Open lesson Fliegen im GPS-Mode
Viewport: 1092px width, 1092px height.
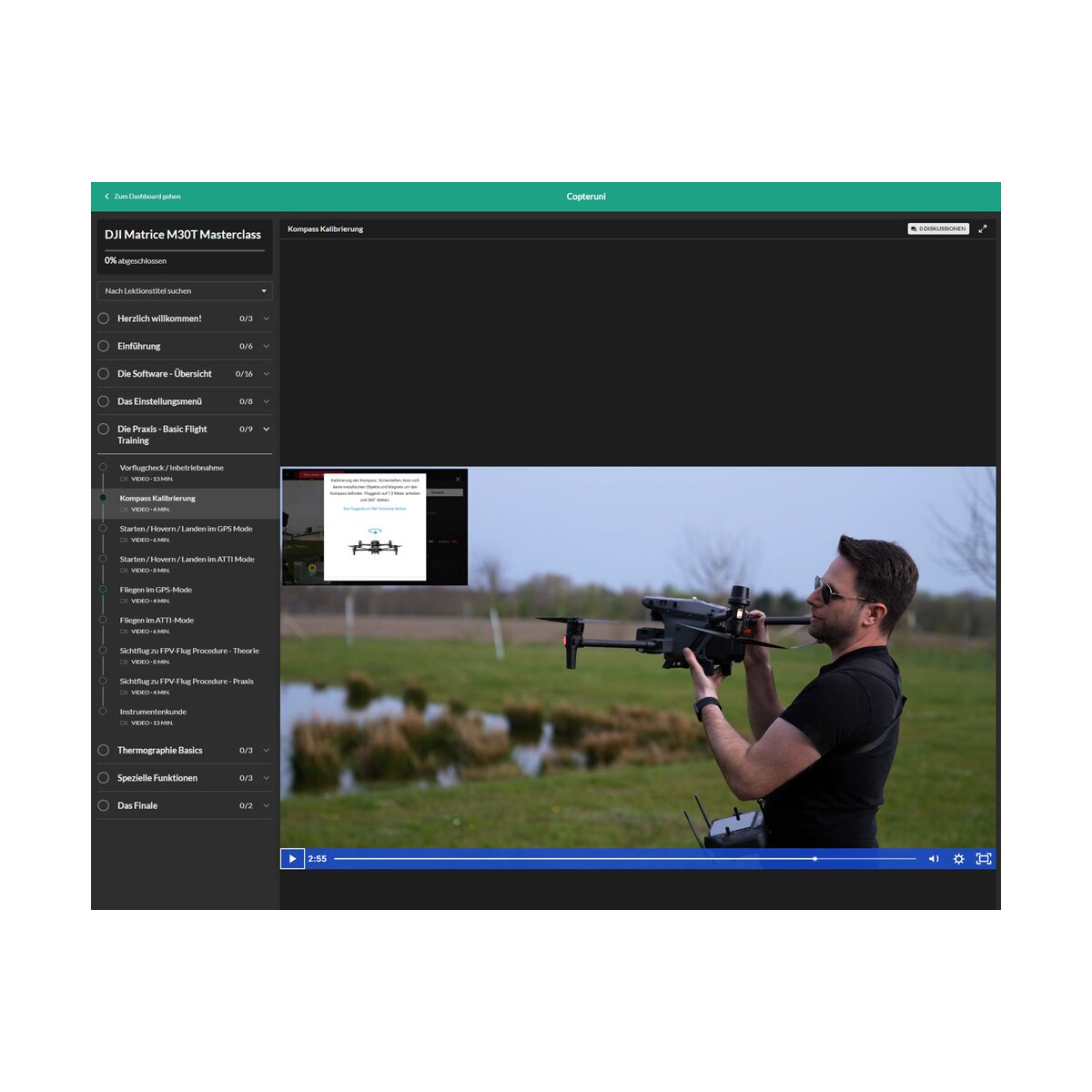coord(156,590)
